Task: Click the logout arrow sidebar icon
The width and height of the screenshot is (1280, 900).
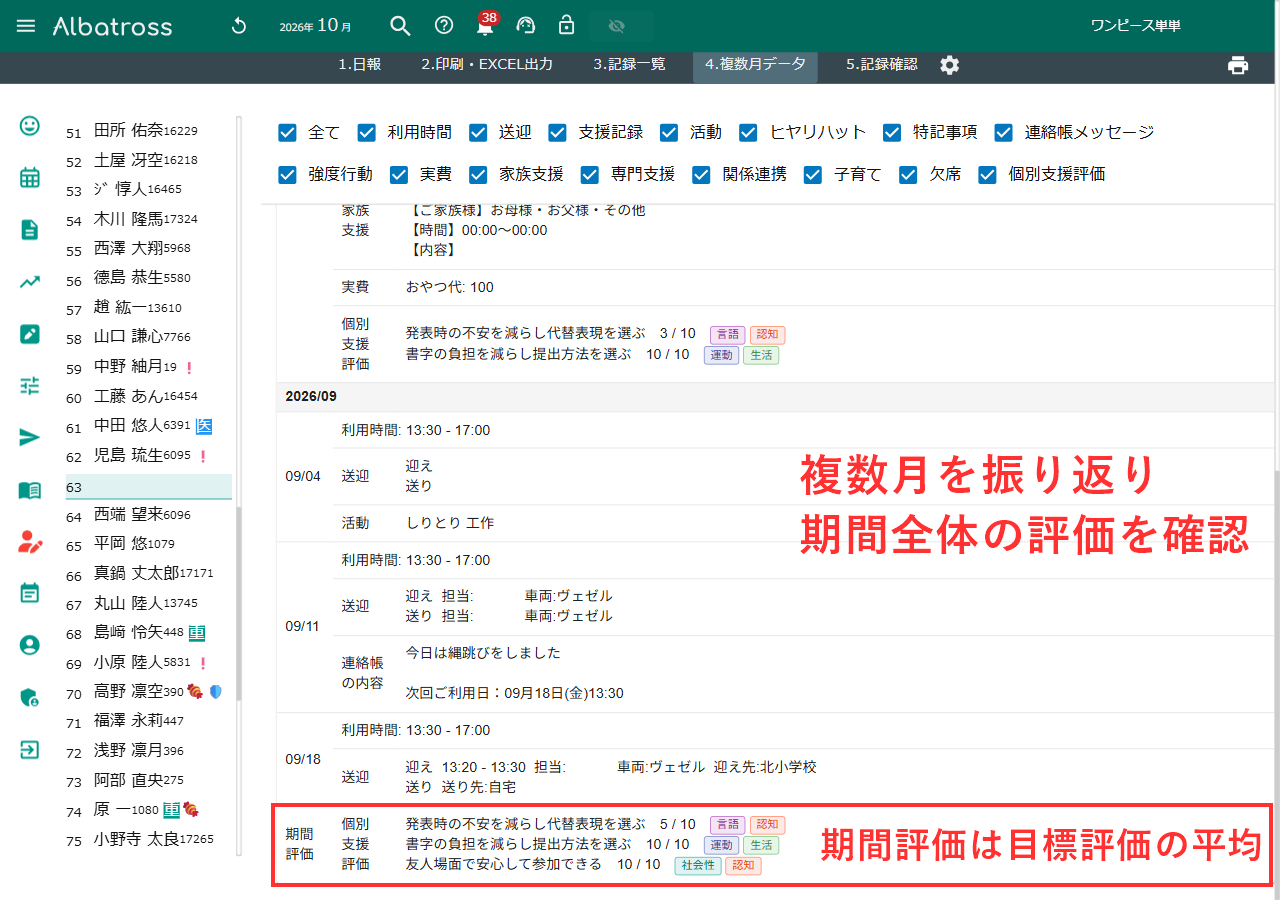Action: 30,750
